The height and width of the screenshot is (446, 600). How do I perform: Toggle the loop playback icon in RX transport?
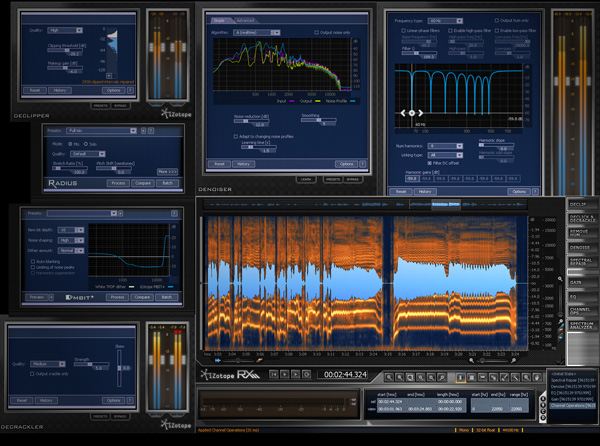pyautogui.click(x=307, y=374)
